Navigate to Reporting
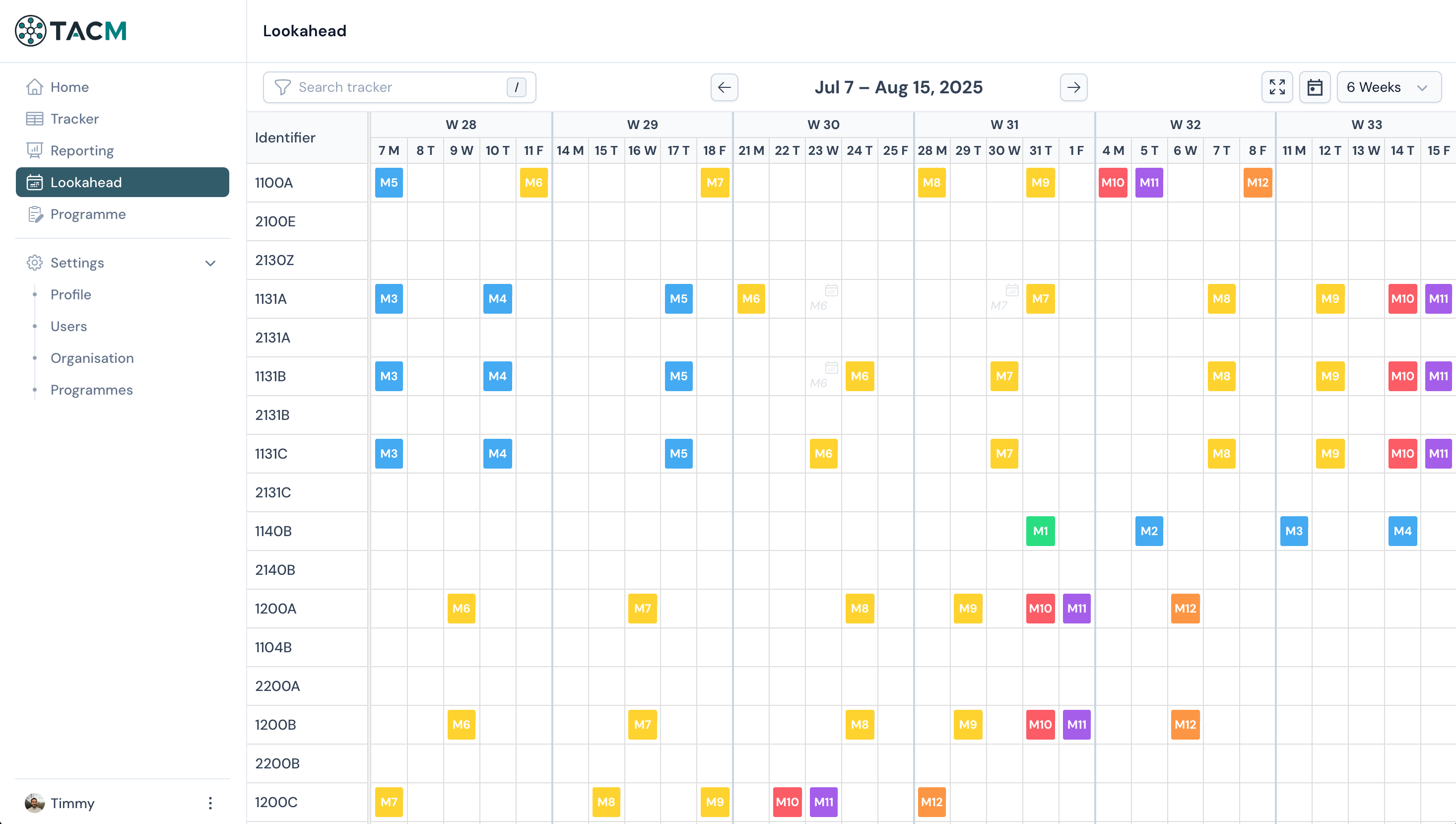The image size is (1456, 824). 82,150
